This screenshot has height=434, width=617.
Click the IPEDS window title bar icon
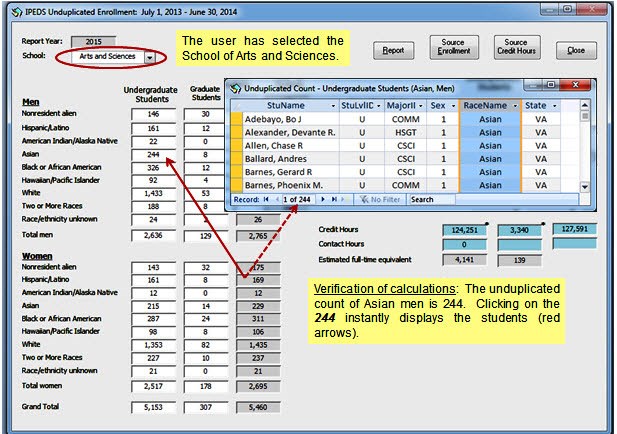tap(17, 12)
